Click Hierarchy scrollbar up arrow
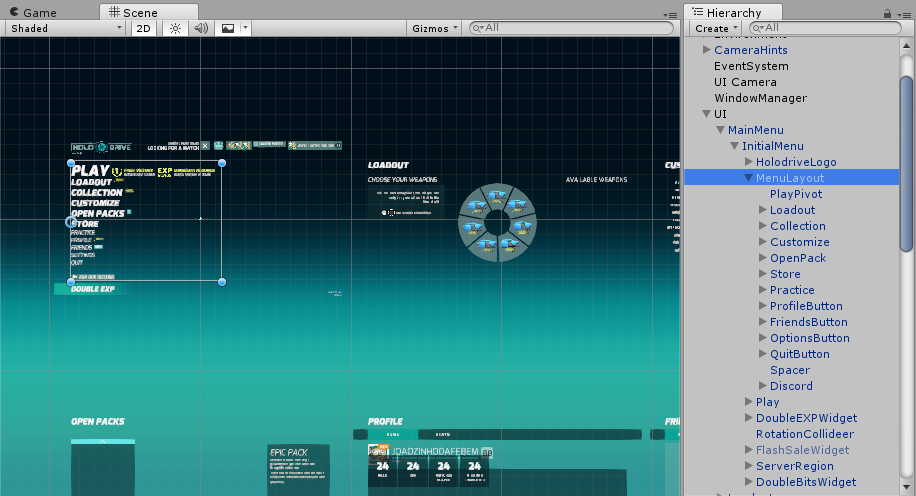This screenshot has height=496, width=916. click(906, 45)
